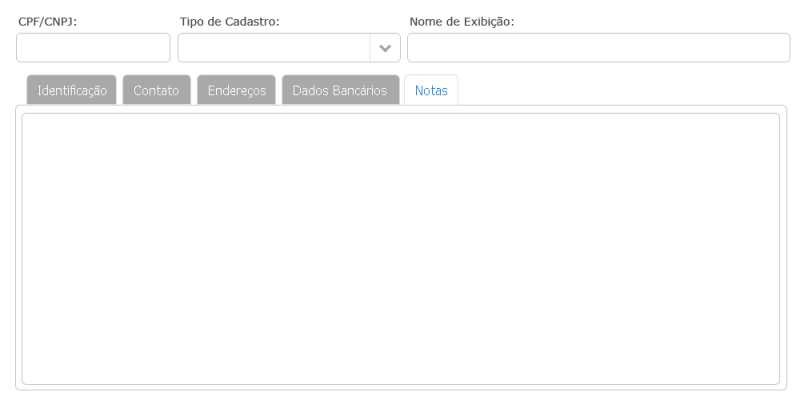
Task: Click the Tipo de Cadastro label
Action: pyautogui.click(x=229, y=22)
